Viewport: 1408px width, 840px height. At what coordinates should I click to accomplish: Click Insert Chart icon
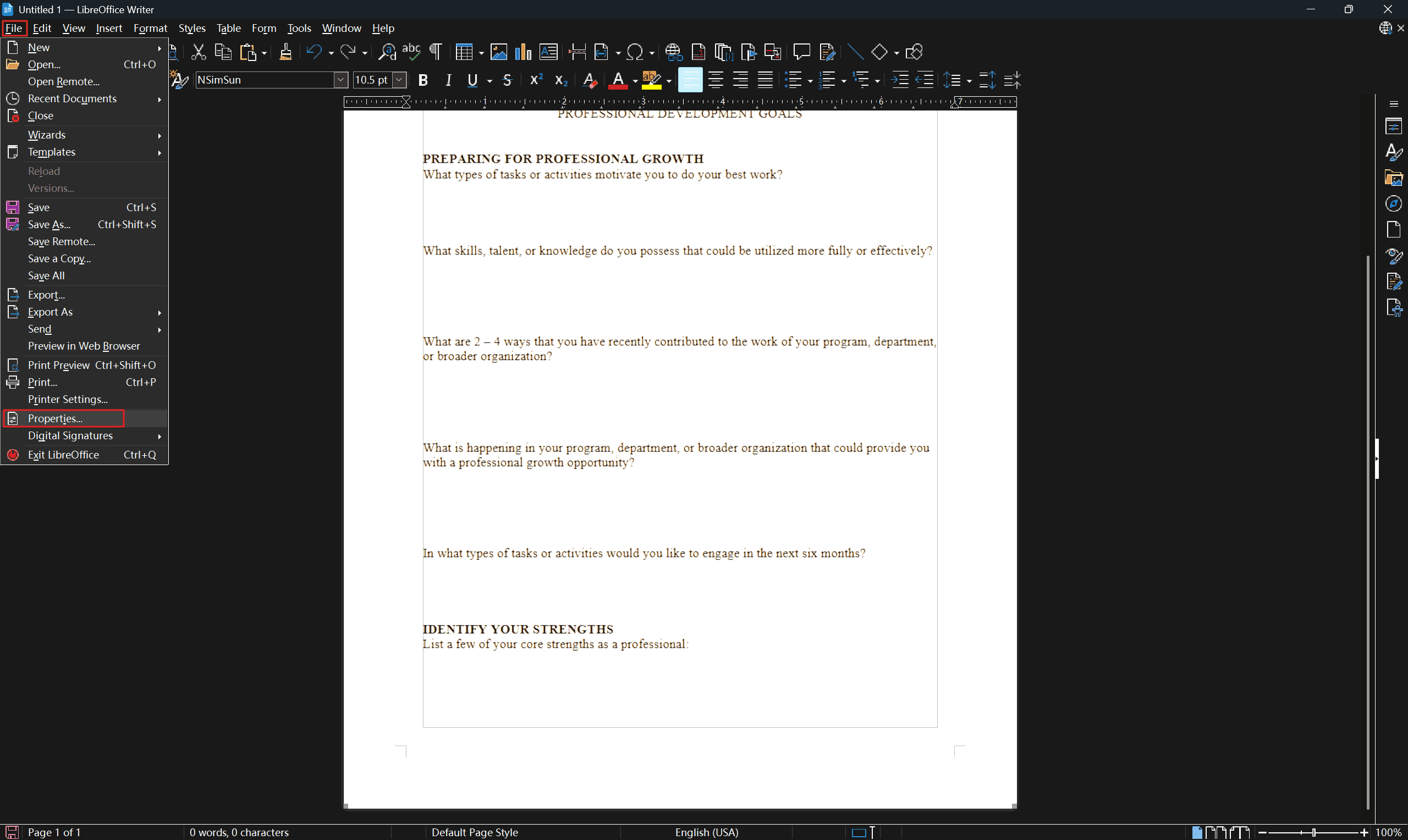coord(523,52)
